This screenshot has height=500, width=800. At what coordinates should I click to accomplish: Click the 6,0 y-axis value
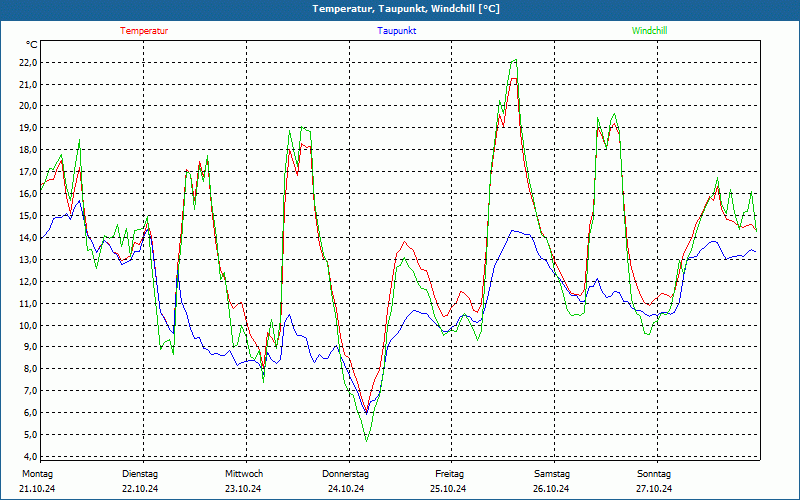(x=30, y=412)
